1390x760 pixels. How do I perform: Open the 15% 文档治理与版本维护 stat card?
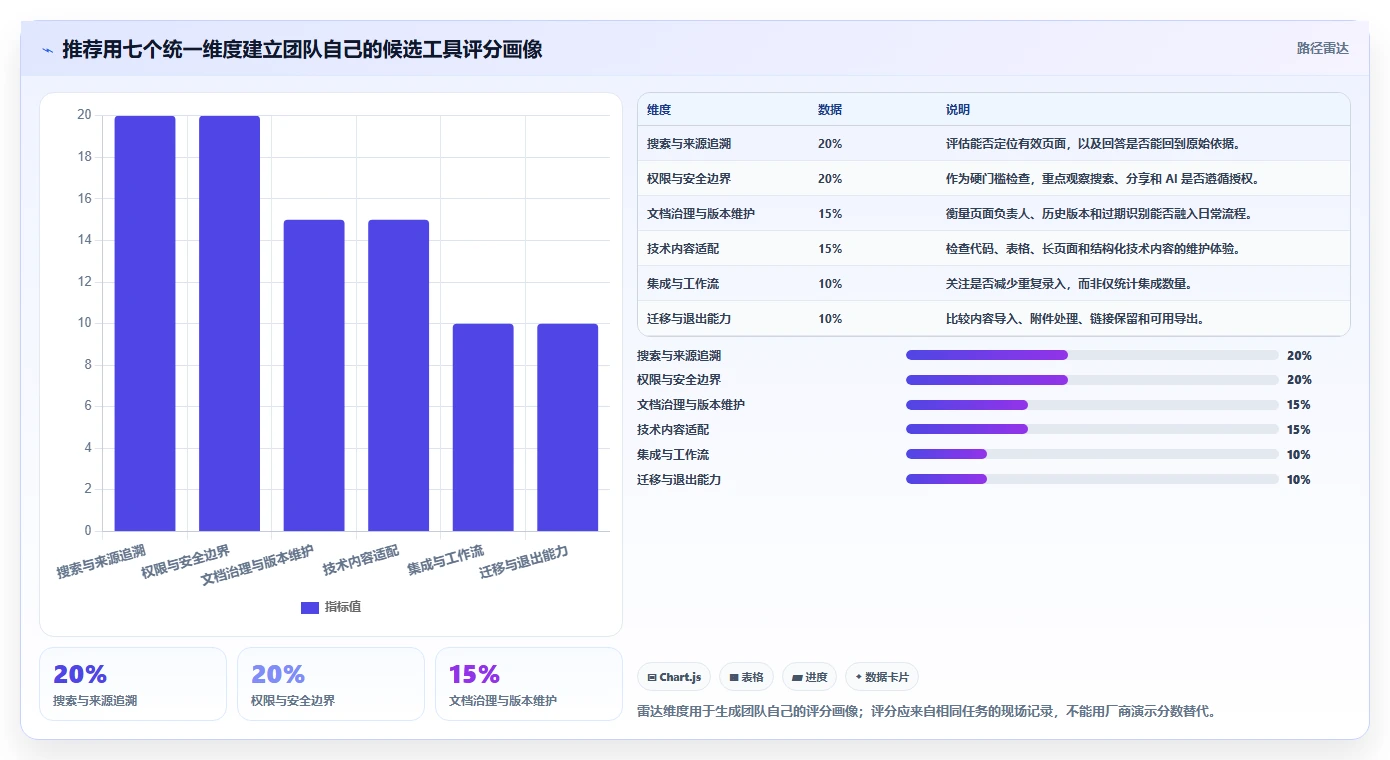pos(529,684)
